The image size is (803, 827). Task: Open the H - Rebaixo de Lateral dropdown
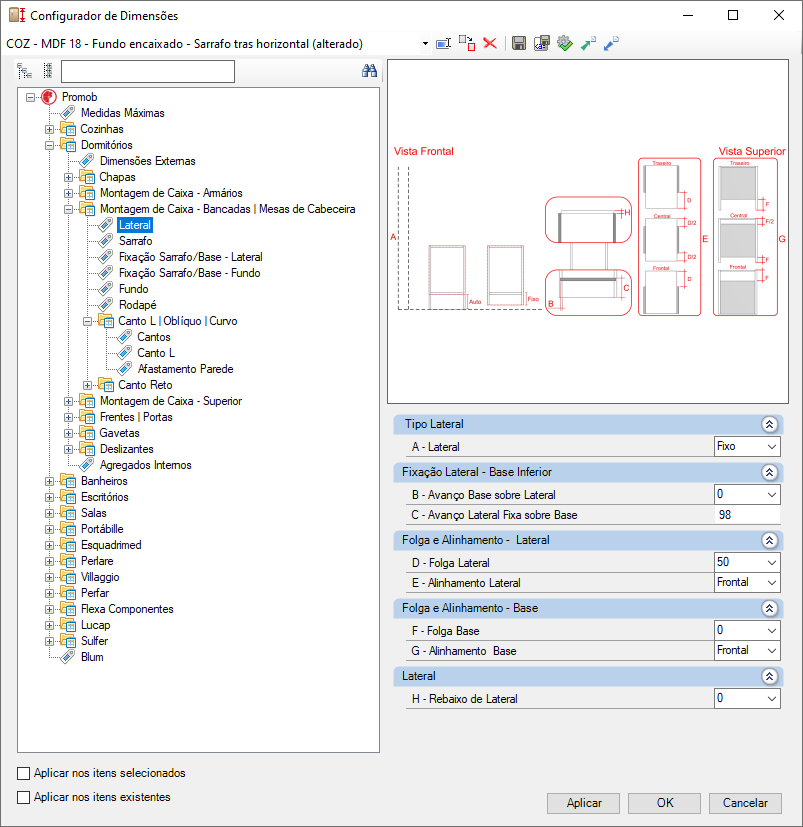tap(771, 699)
